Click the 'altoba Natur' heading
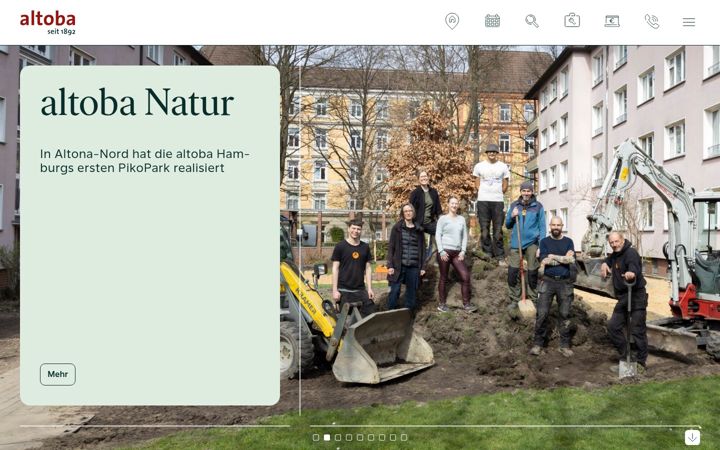This screenshot has width=720, height=450. click(x=137, y=102)
